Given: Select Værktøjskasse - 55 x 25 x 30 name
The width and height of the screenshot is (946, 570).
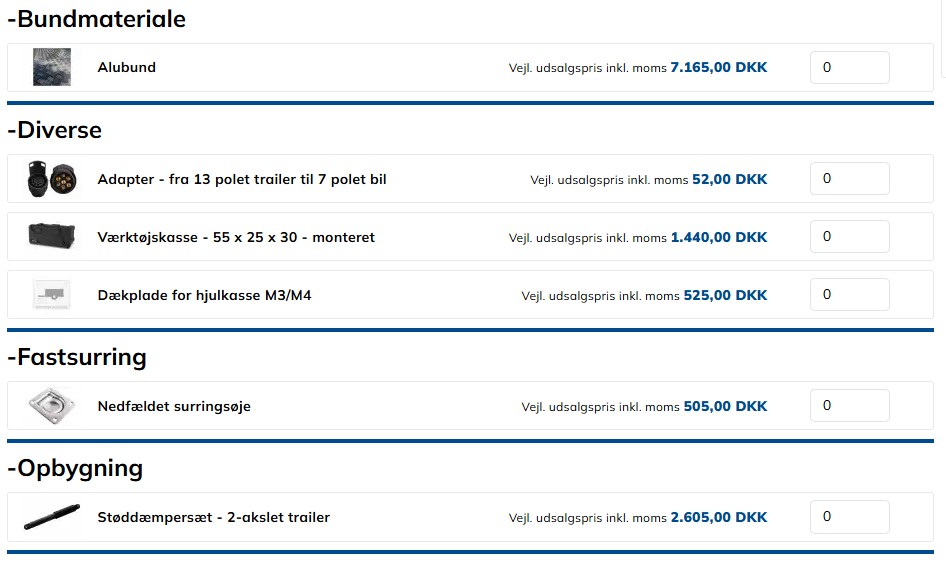Looking at the screenshot, I should click(236, 238).
